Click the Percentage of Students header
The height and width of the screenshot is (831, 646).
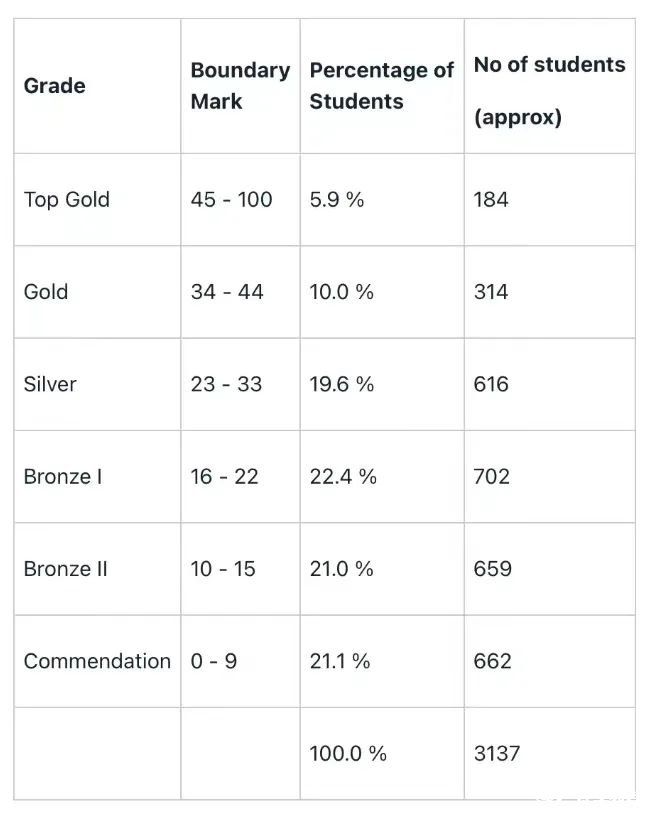[x=381, y=86]
